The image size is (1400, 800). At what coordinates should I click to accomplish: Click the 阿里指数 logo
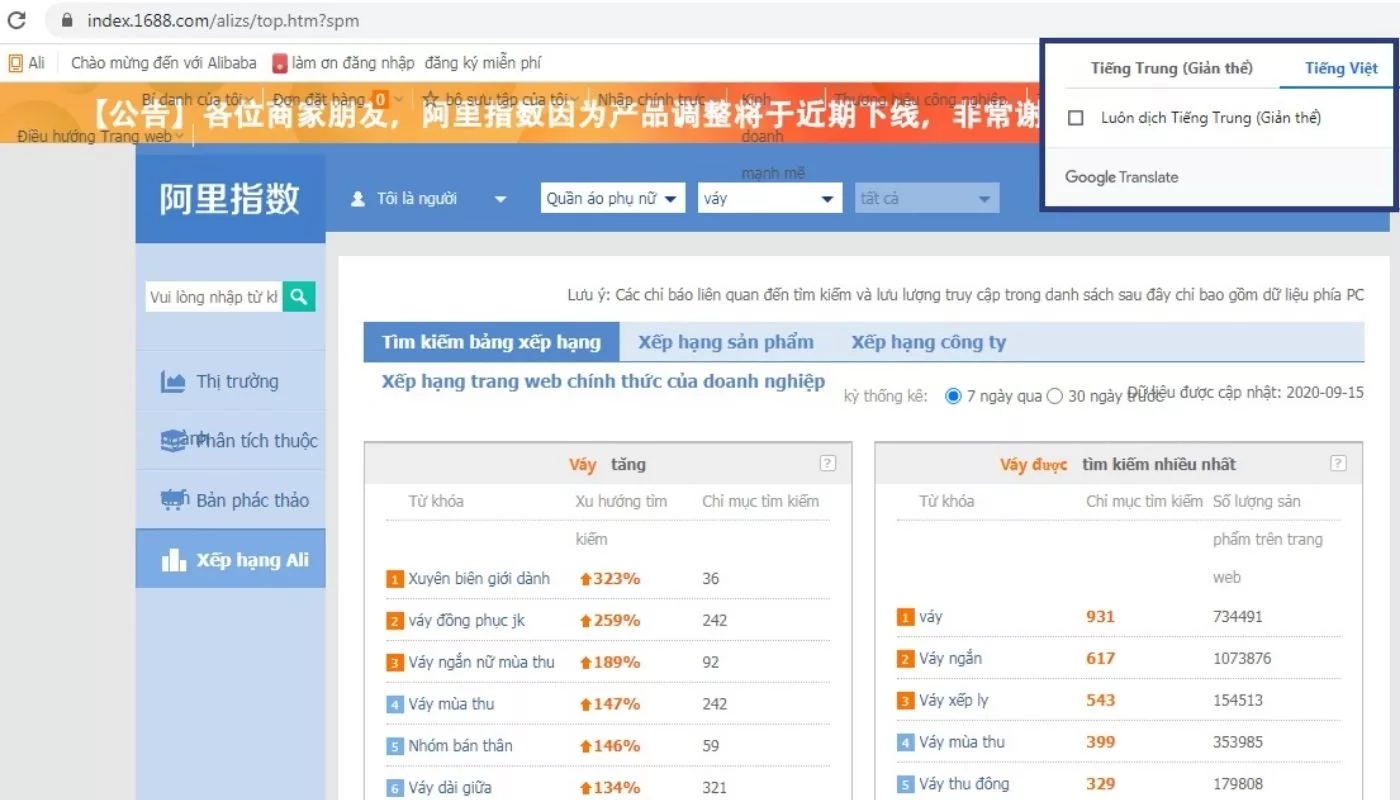[x=230, y=199]
